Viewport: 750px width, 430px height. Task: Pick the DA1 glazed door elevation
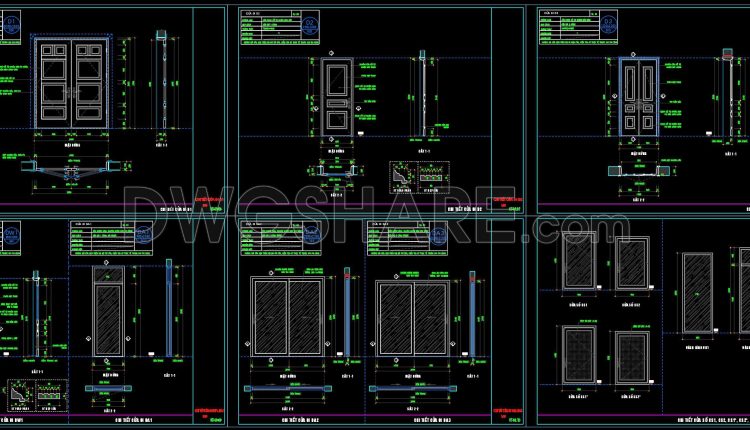(x=108, y=311)
